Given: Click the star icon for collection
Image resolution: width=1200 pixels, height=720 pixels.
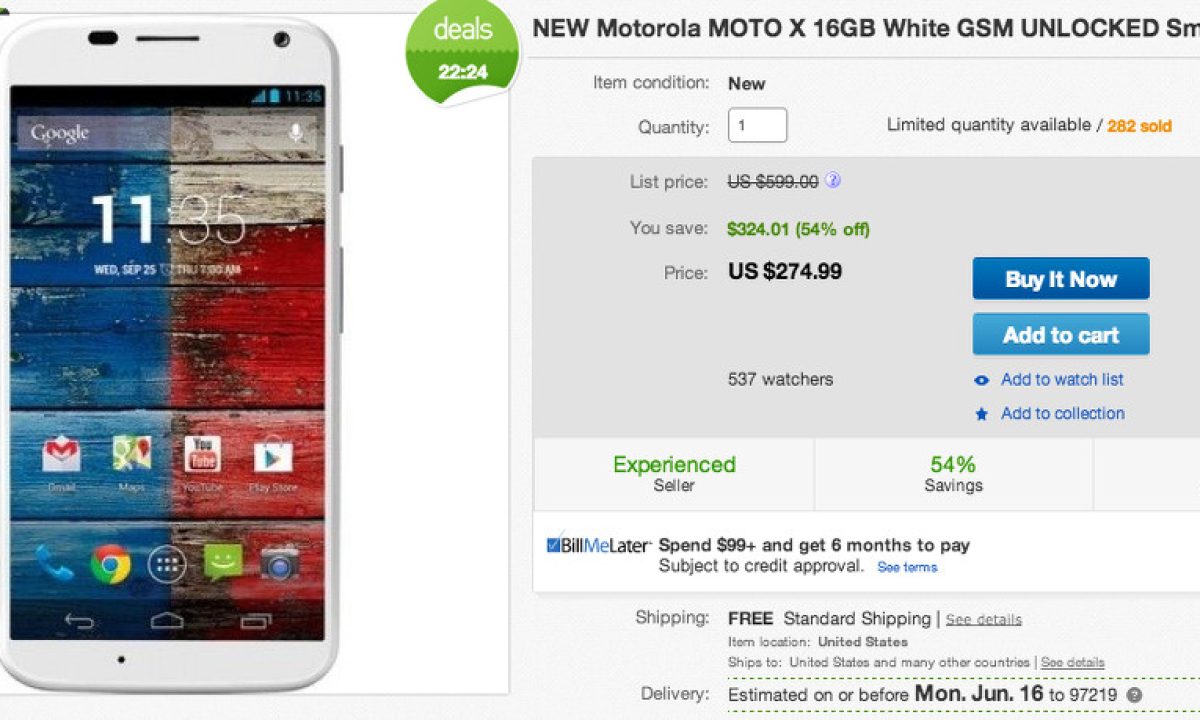Looking at the screenshot, I should (x=982, y=414).
